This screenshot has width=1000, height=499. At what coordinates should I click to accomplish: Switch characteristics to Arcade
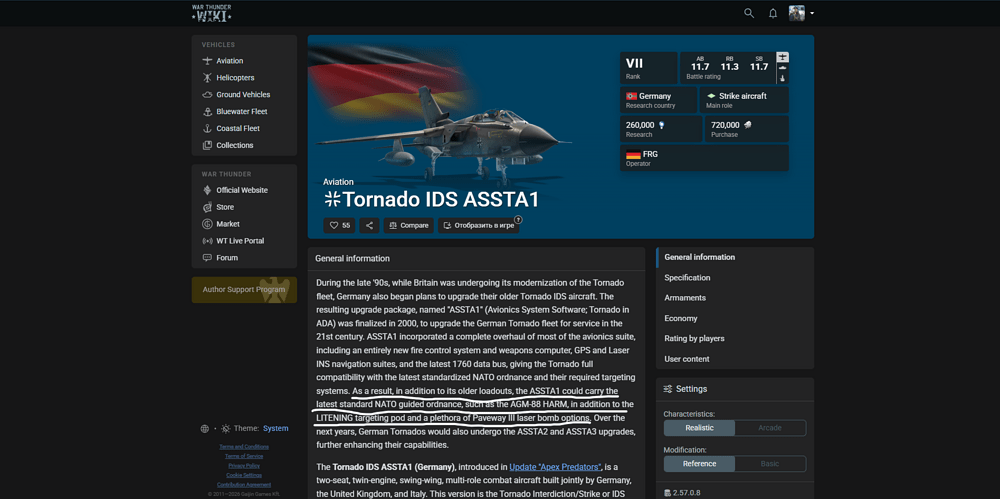pyautogui.click(x=770, y=428)
